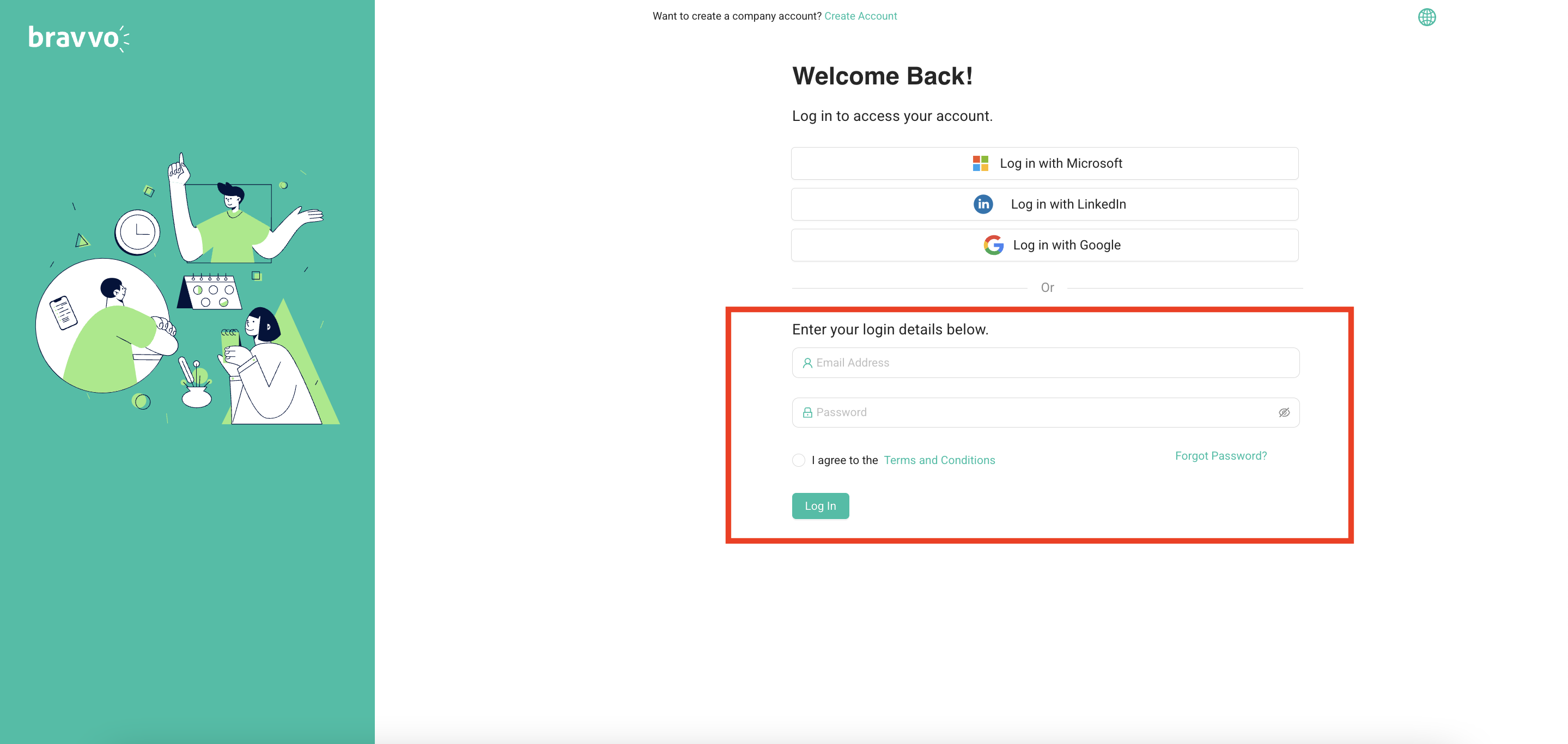This screenshot has width=1568, height=744.
Task: Open the Create Account link
Action: tap(860, 16)
